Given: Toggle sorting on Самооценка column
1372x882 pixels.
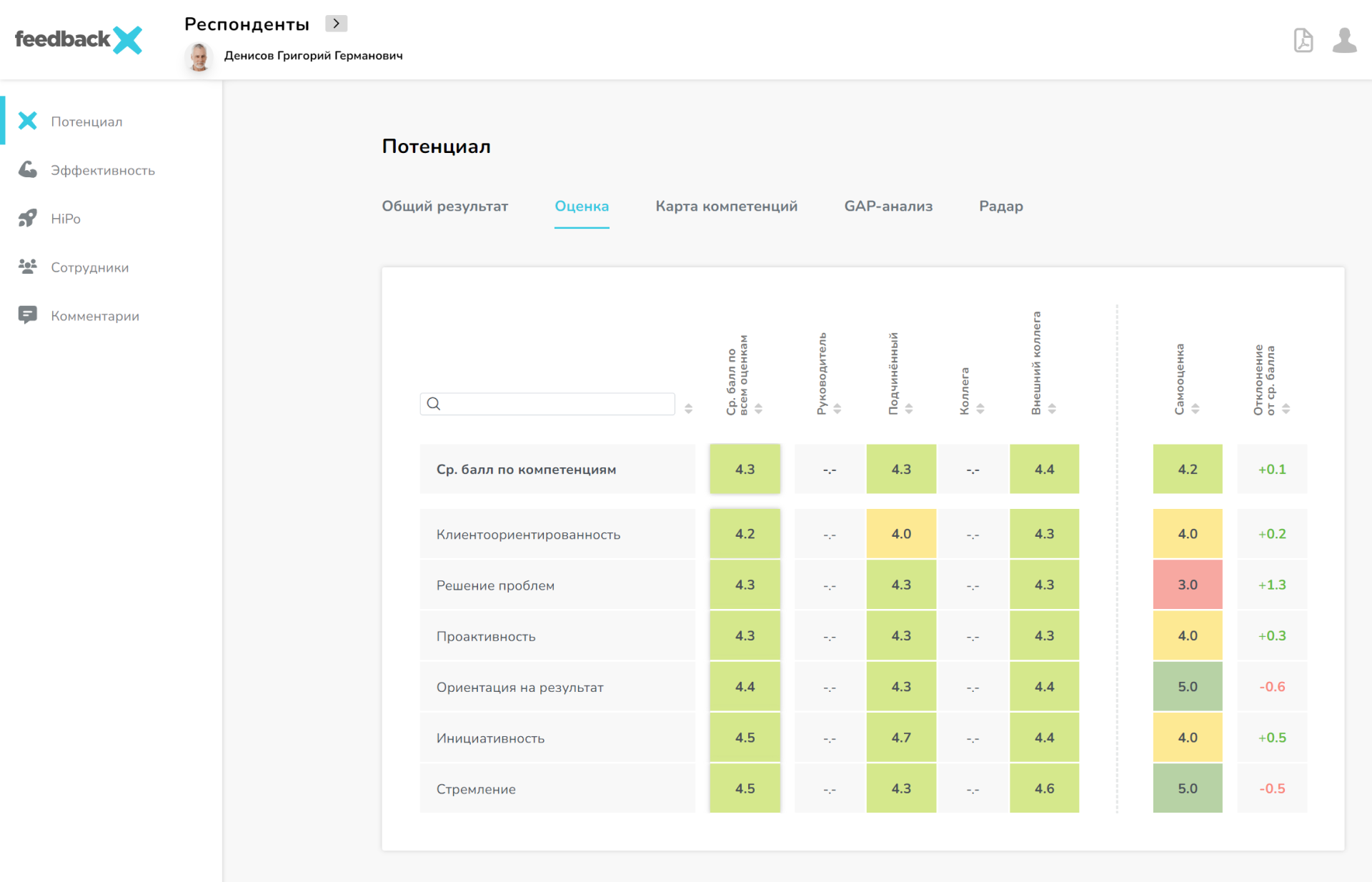Looking at the screenshot, I should pos(1195,408).
